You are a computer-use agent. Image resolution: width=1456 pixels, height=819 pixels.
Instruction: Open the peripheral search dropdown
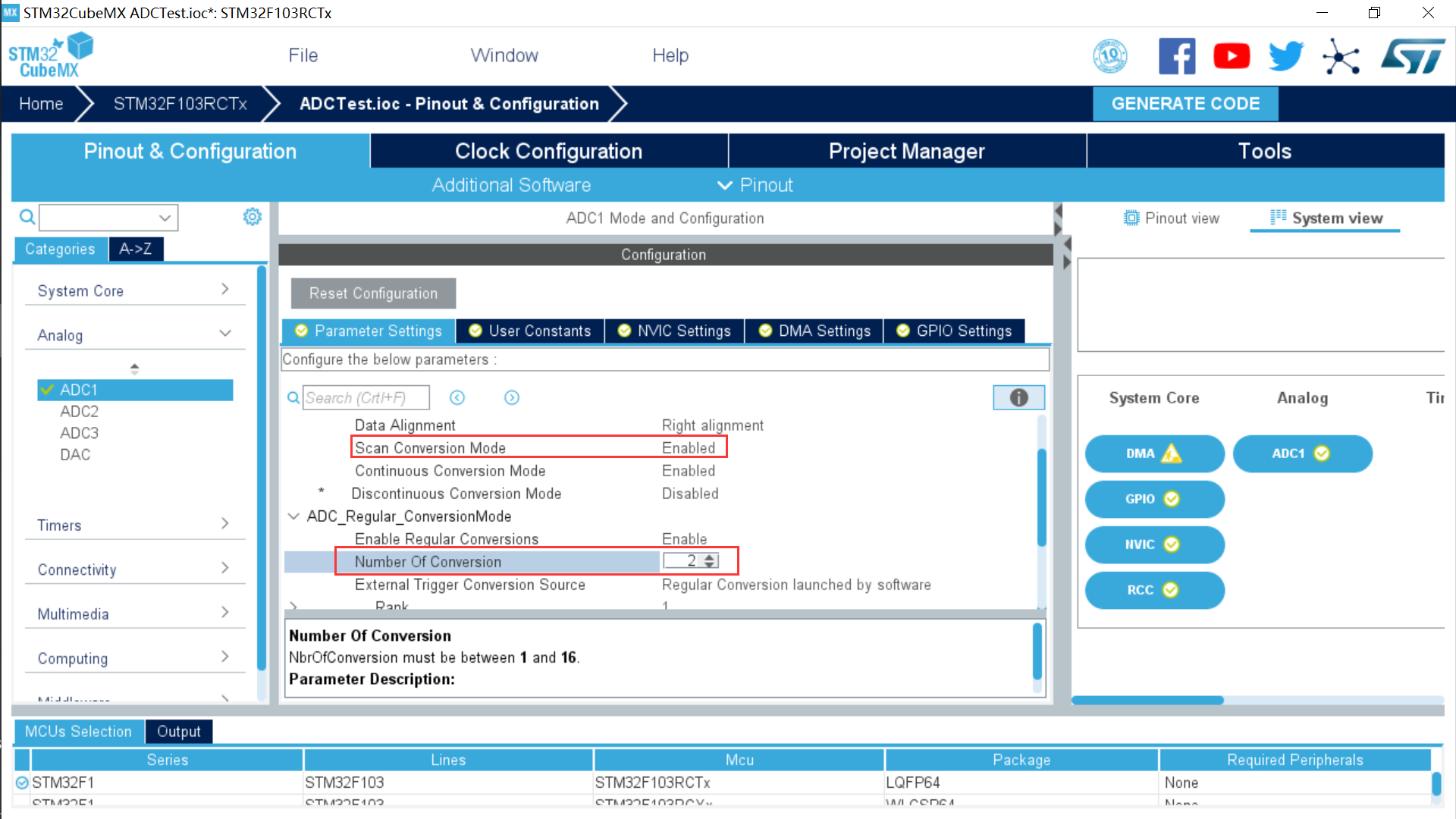(165, 218)
